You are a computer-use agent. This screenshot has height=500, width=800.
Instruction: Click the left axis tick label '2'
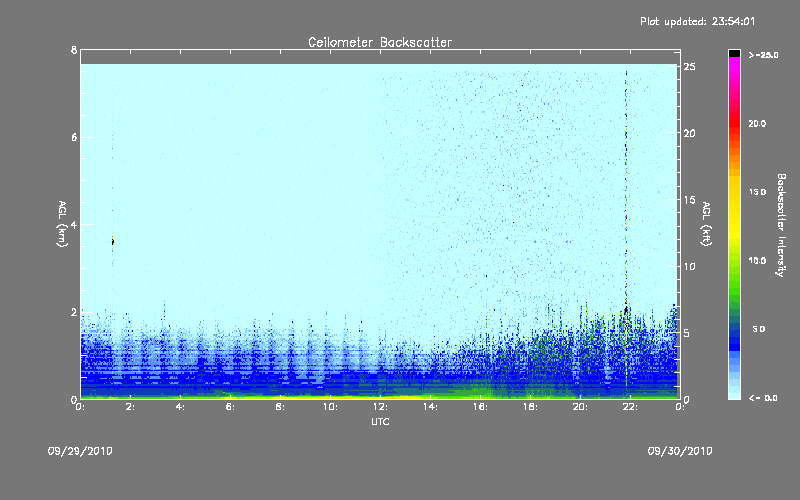74,312
